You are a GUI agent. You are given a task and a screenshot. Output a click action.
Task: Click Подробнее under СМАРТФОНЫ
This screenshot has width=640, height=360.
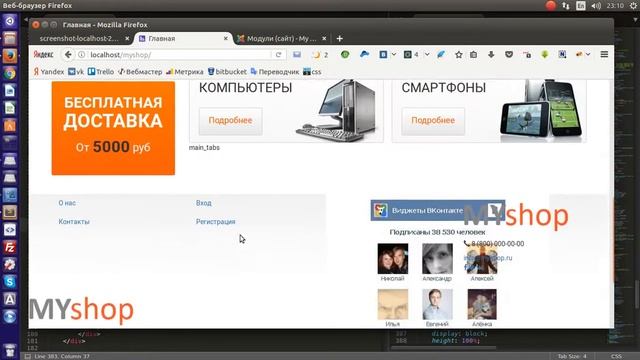point(433,120)
